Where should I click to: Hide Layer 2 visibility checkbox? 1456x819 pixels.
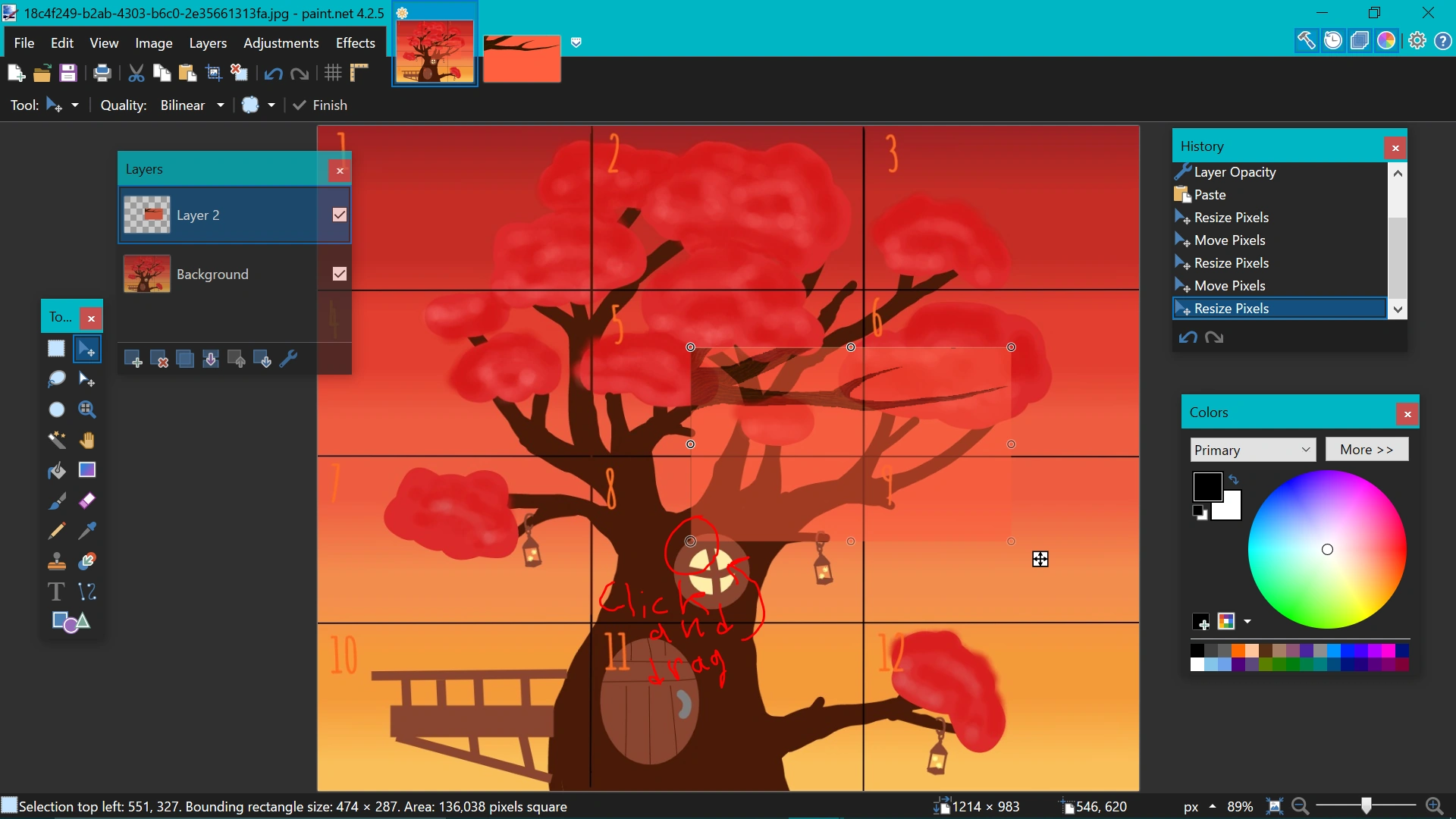point(340,215)
